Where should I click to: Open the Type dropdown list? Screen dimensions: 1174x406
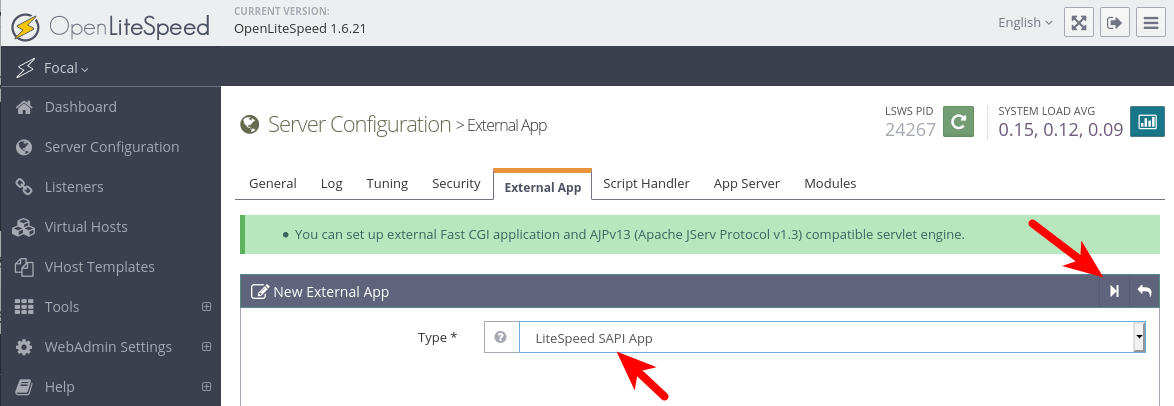[x=832, y=338]
